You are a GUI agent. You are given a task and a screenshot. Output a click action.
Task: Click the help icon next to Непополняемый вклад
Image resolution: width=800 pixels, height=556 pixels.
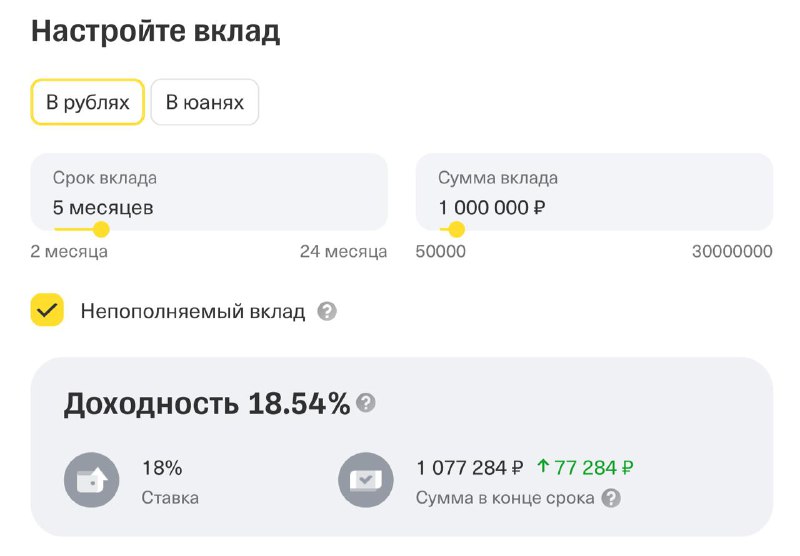click(x=327, y=311)
